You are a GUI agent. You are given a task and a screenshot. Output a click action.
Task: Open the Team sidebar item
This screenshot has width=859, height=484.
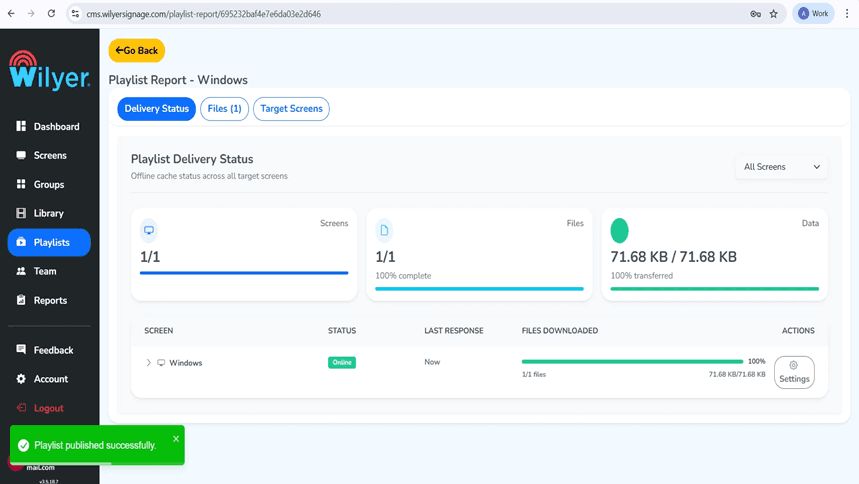[x=49, y=271]
